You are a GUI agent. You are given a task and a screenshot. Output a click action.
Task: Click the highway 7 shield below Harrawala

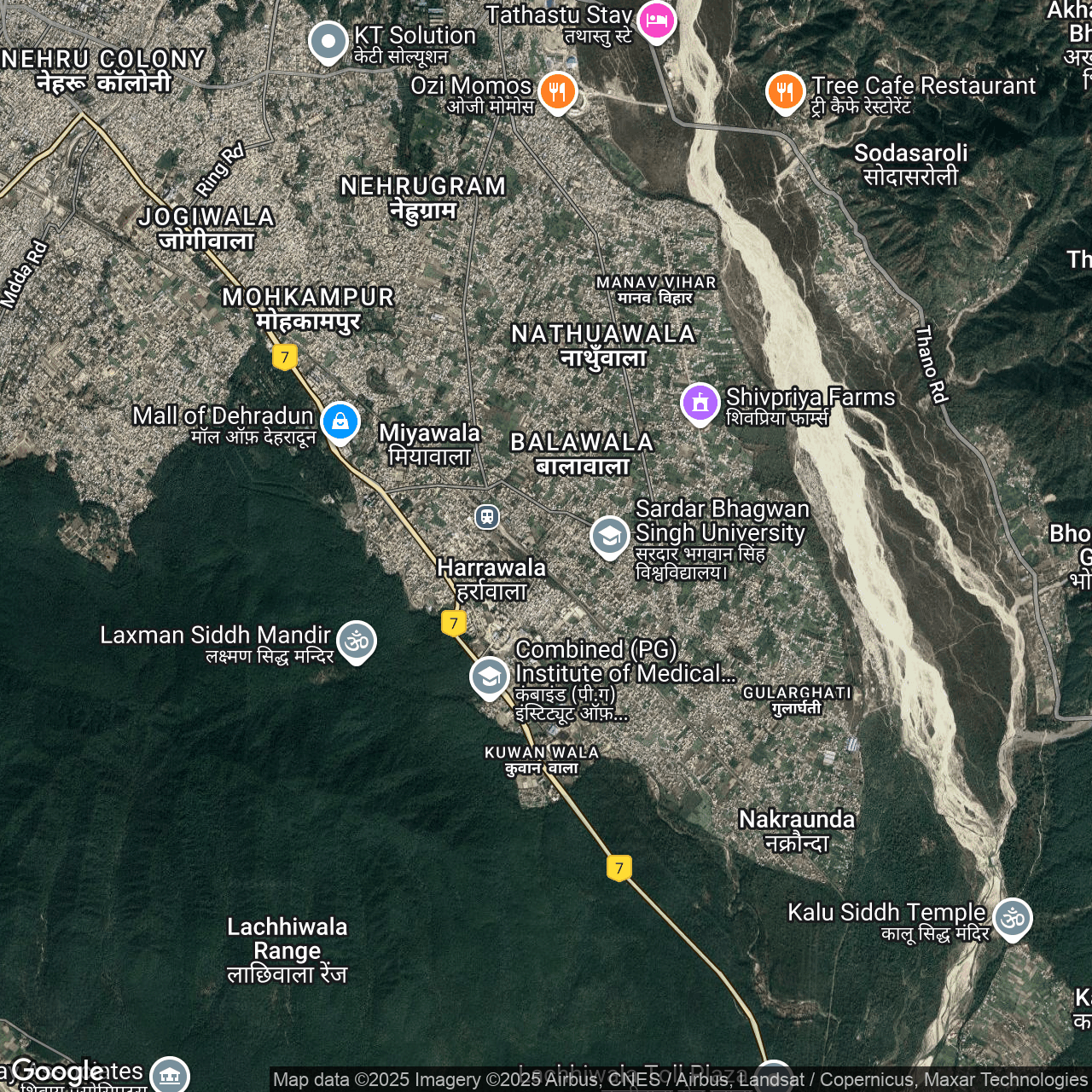(x=454, y=623)
